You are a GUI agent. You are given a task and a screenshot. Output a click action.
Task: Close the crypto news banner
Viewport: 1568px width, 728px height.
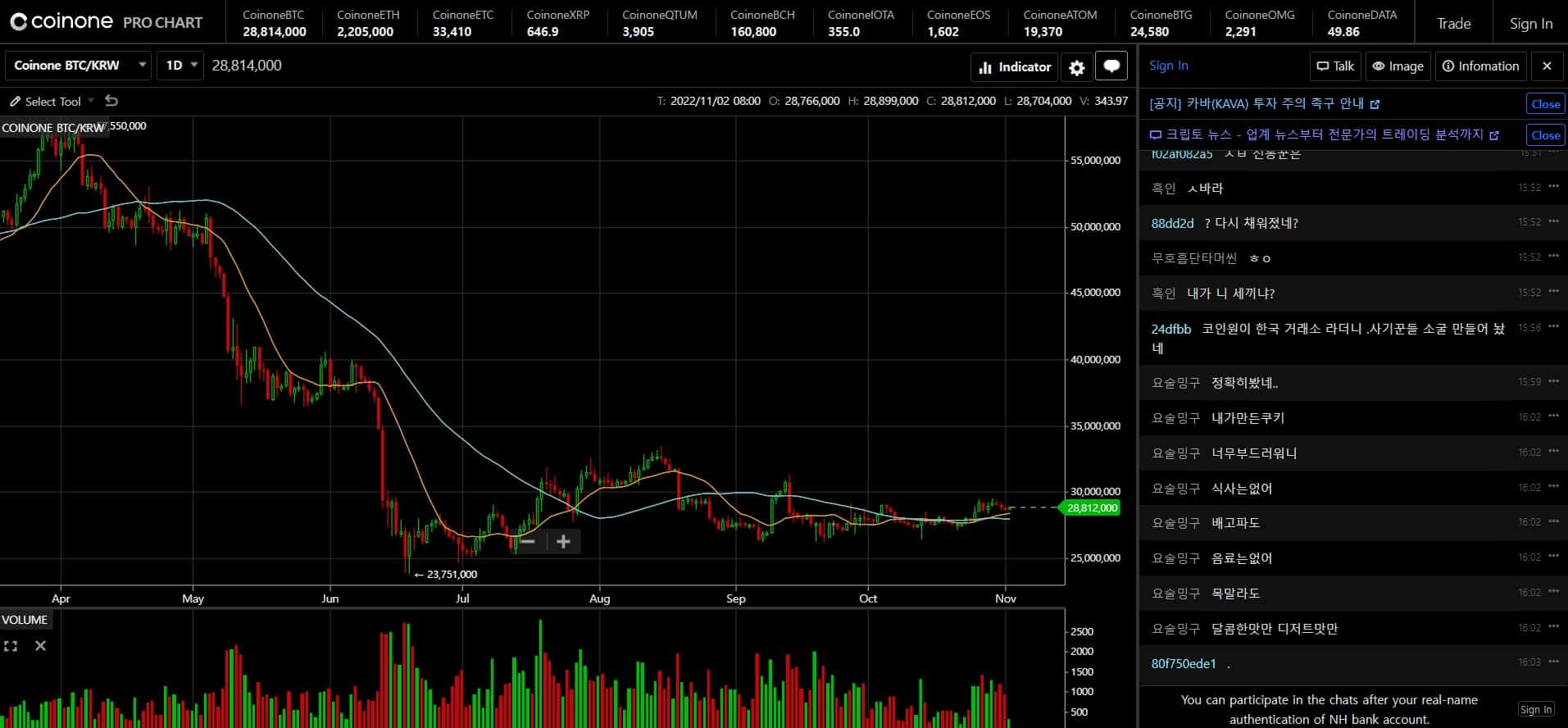pyautogui.click(x=1545, y=135)
